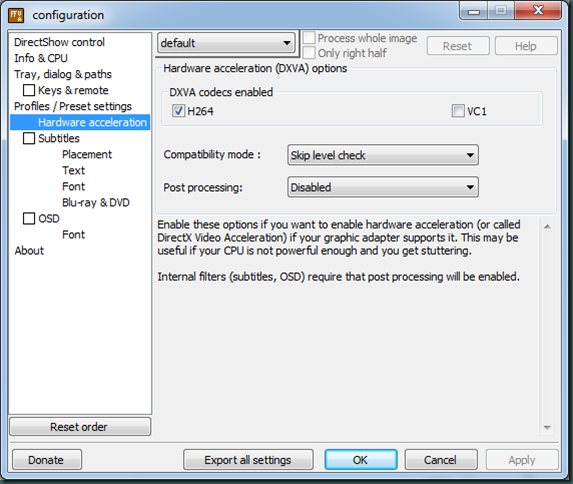Open the Compatibility mode dropdown
The width and height of the screenshot is (573, 484).
[383, 155]
